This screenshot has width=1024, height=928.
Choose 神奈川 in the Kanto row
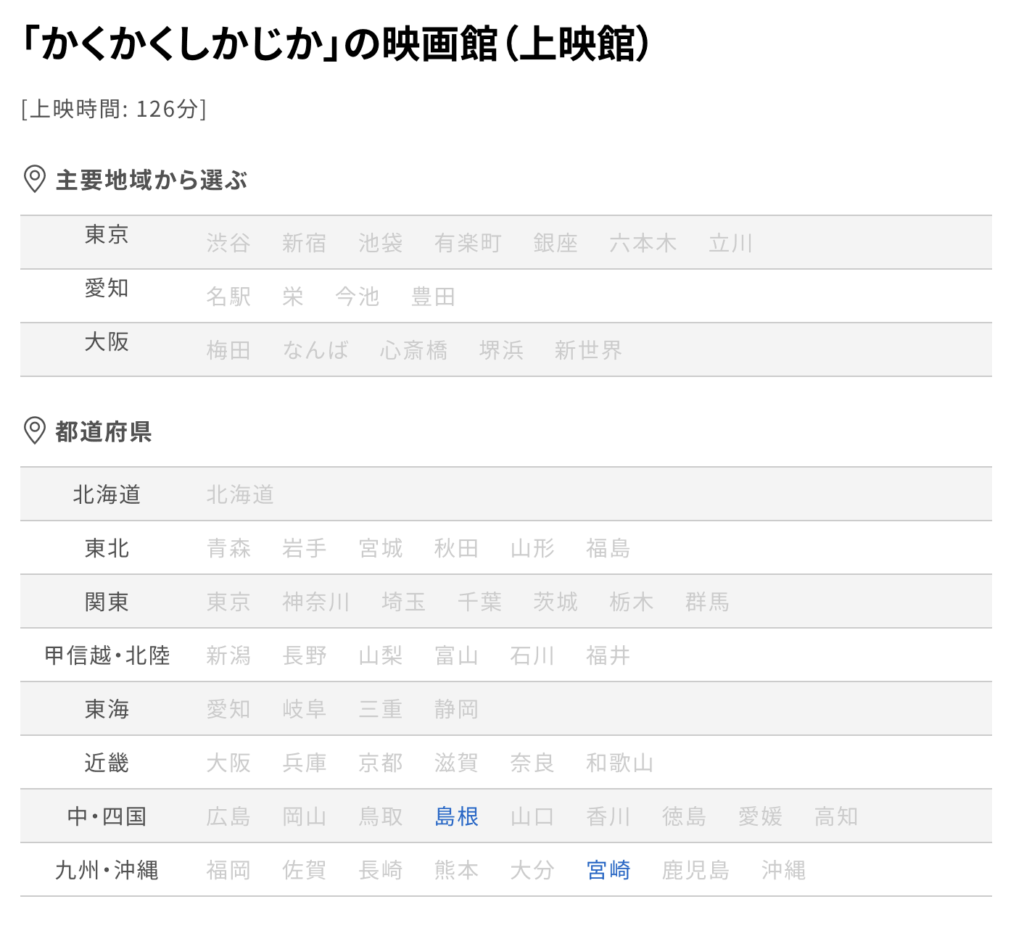(316, 601)
